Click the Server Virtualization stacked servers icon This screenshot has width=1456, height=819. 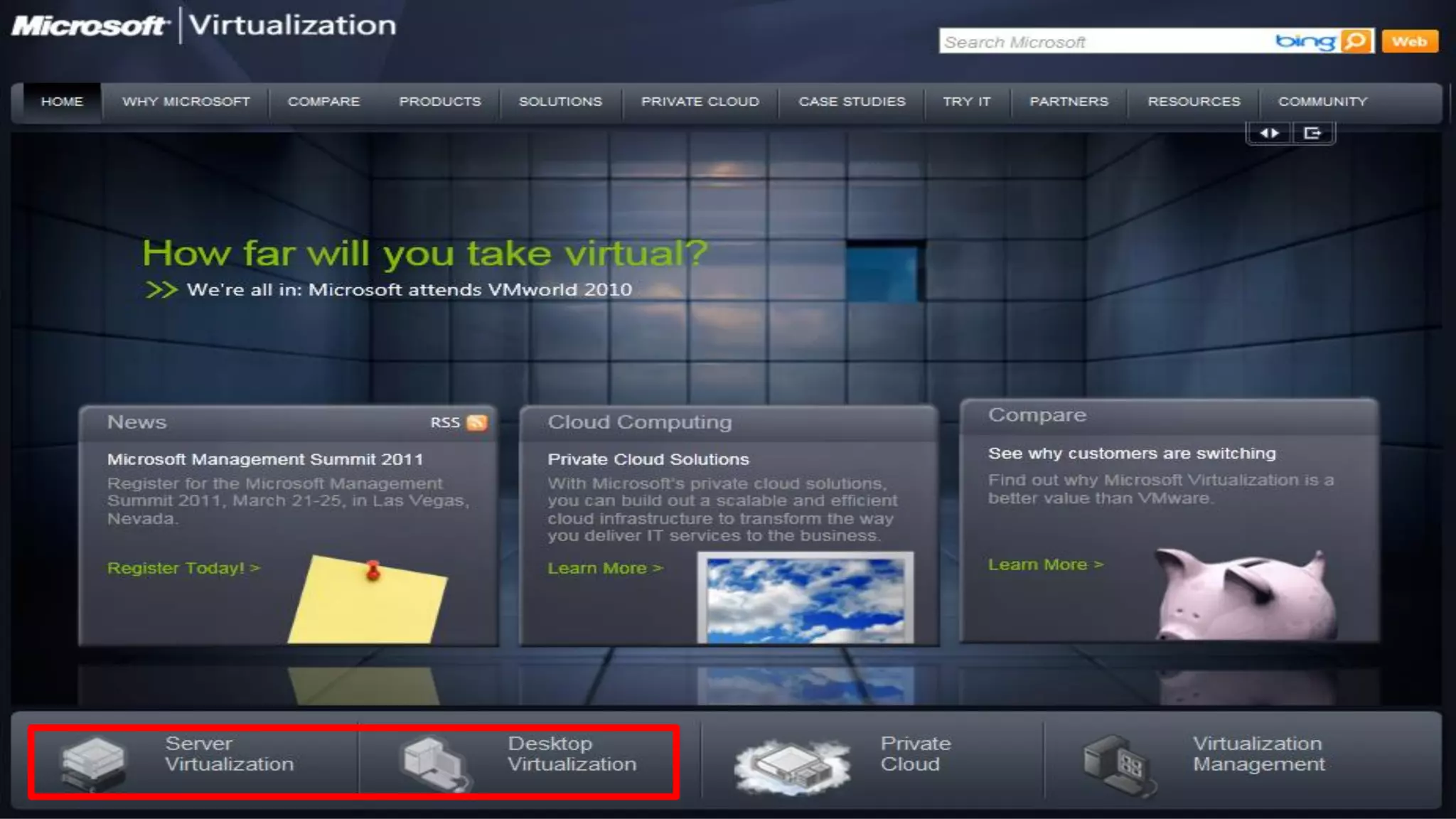pyautogui.click(x=93, y=762)
